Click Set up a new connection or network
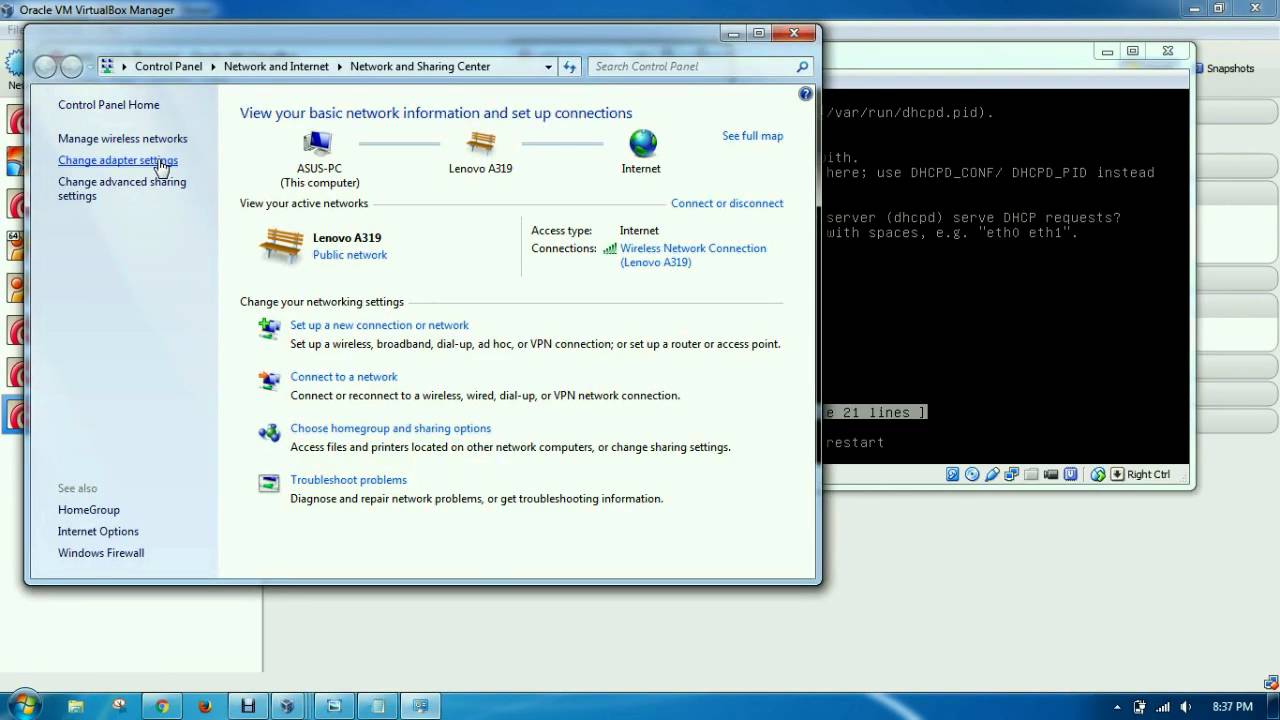The image size is (1280, 720). (379, 325)
